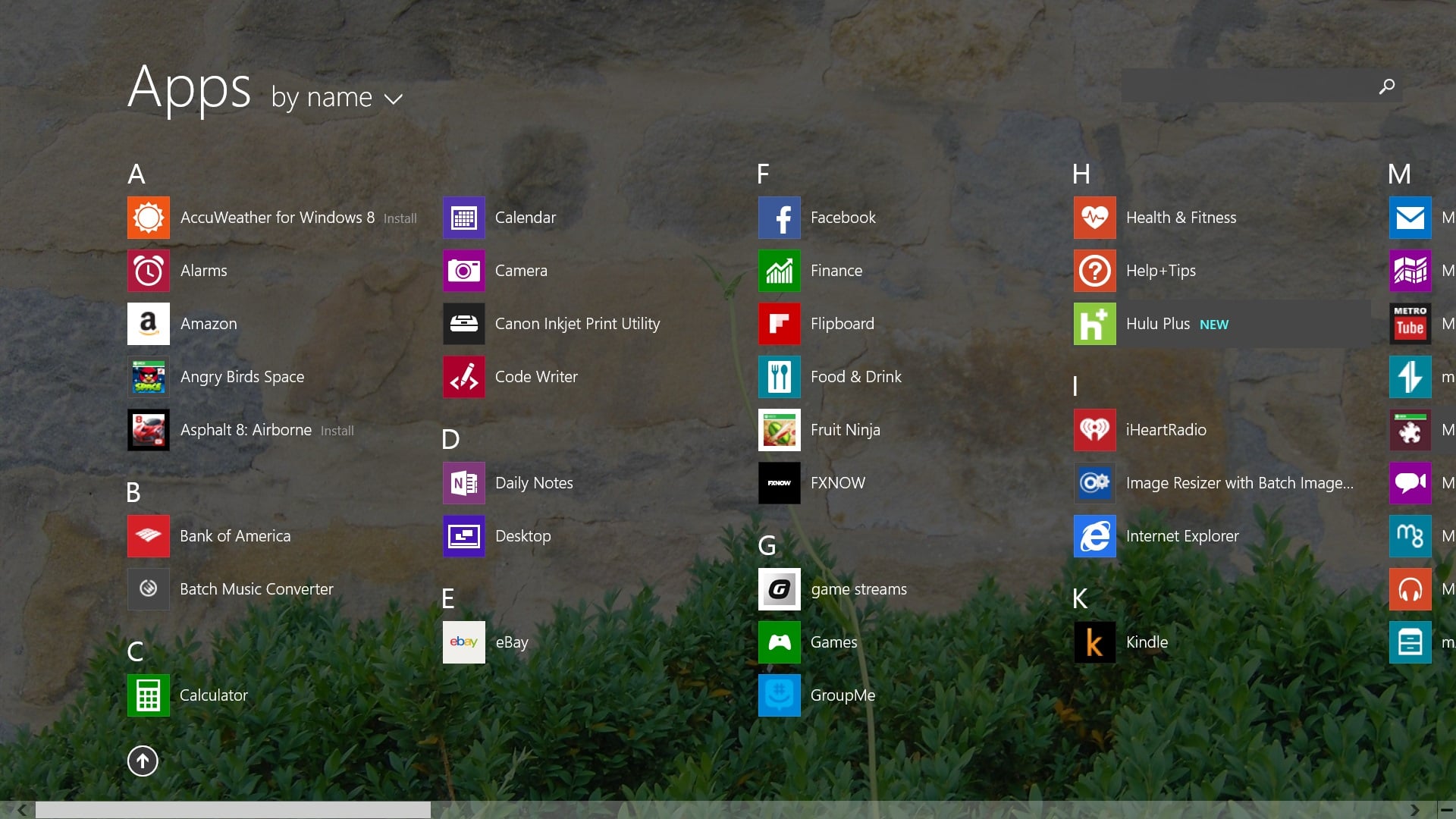The image size is (1456, 819).
Task: Click the horizontal scrollbar thumb
Action: coord(233,810)
